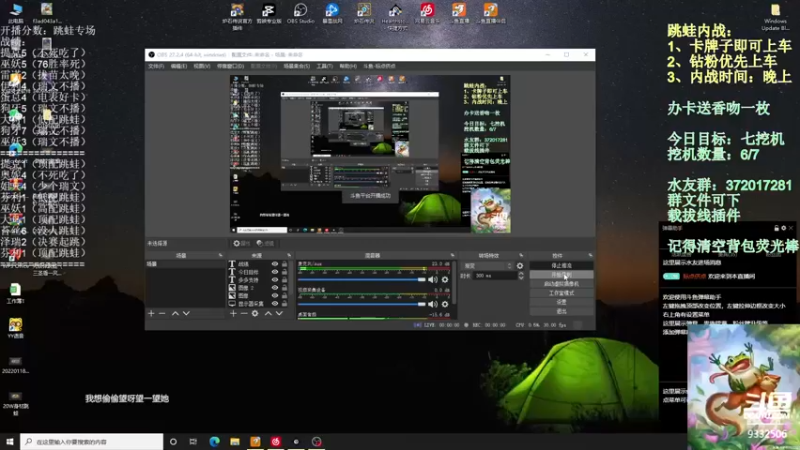Open the 视图(V) menu in OBS
Screen dimensions: 800x450
[x=202, y=66]
